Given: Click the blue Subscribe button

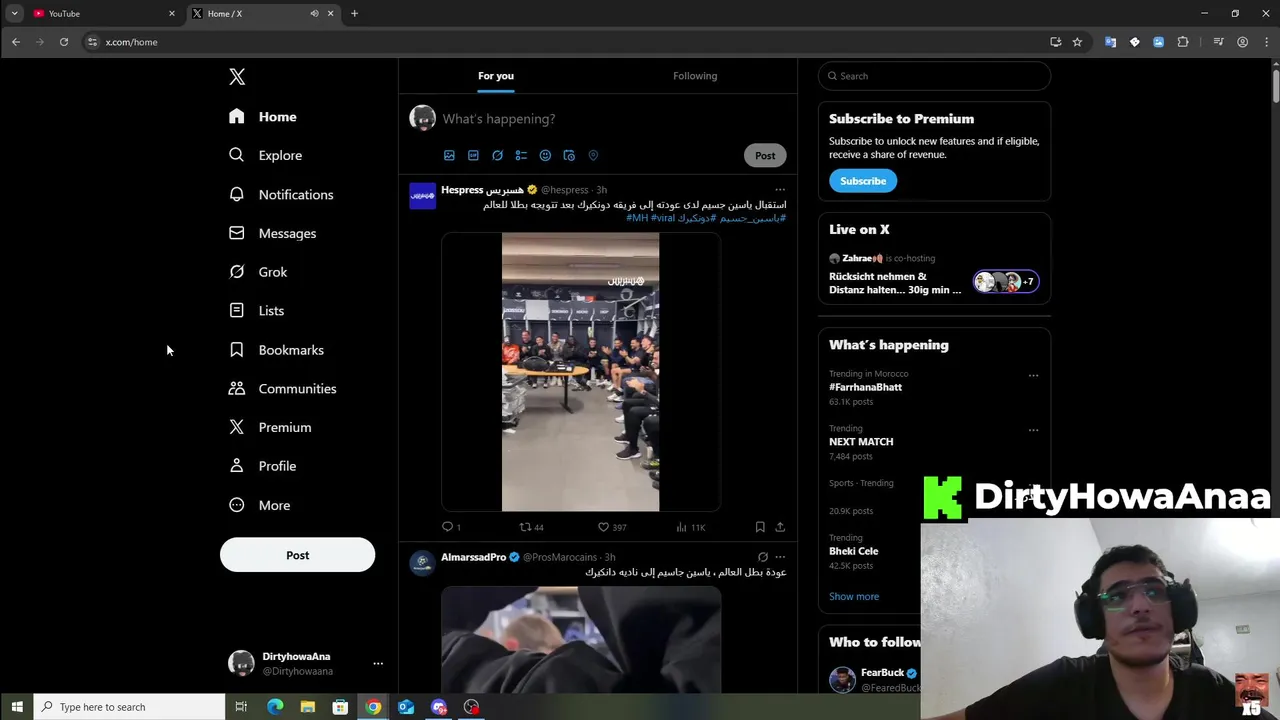Looking at the screenshot, I should click(x=862, y=181).
